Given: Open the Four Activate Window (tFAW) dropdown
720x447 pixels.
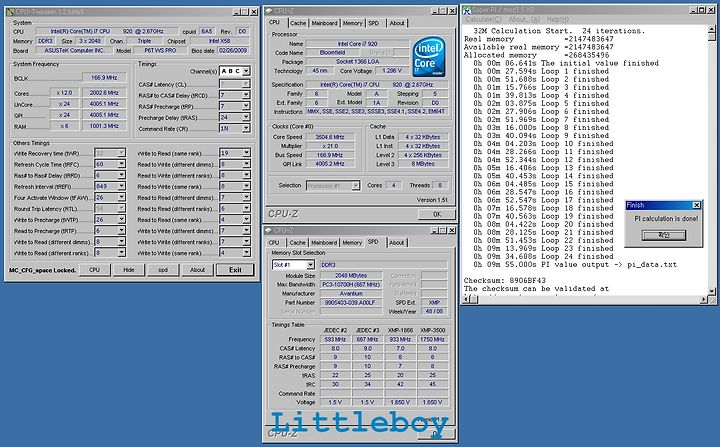Looking at the screenshot, I should click(121, 197).
